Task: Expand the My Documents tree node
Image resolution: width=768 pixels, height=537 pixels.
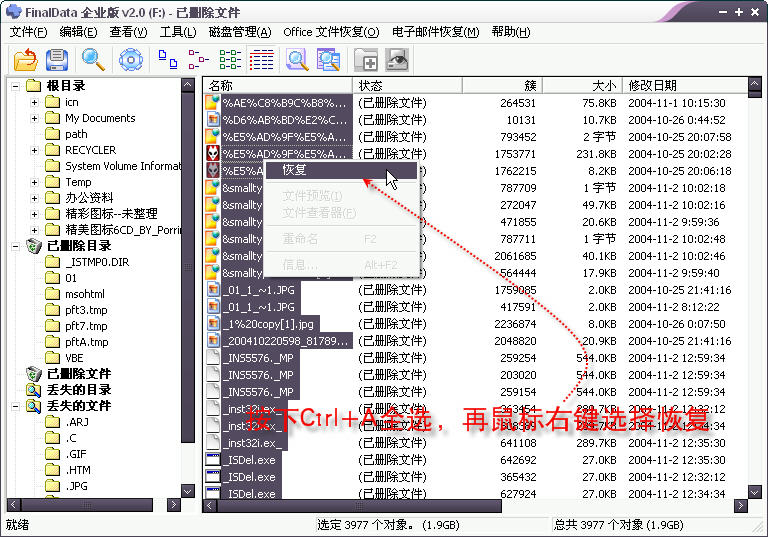Action: point(34,119)
